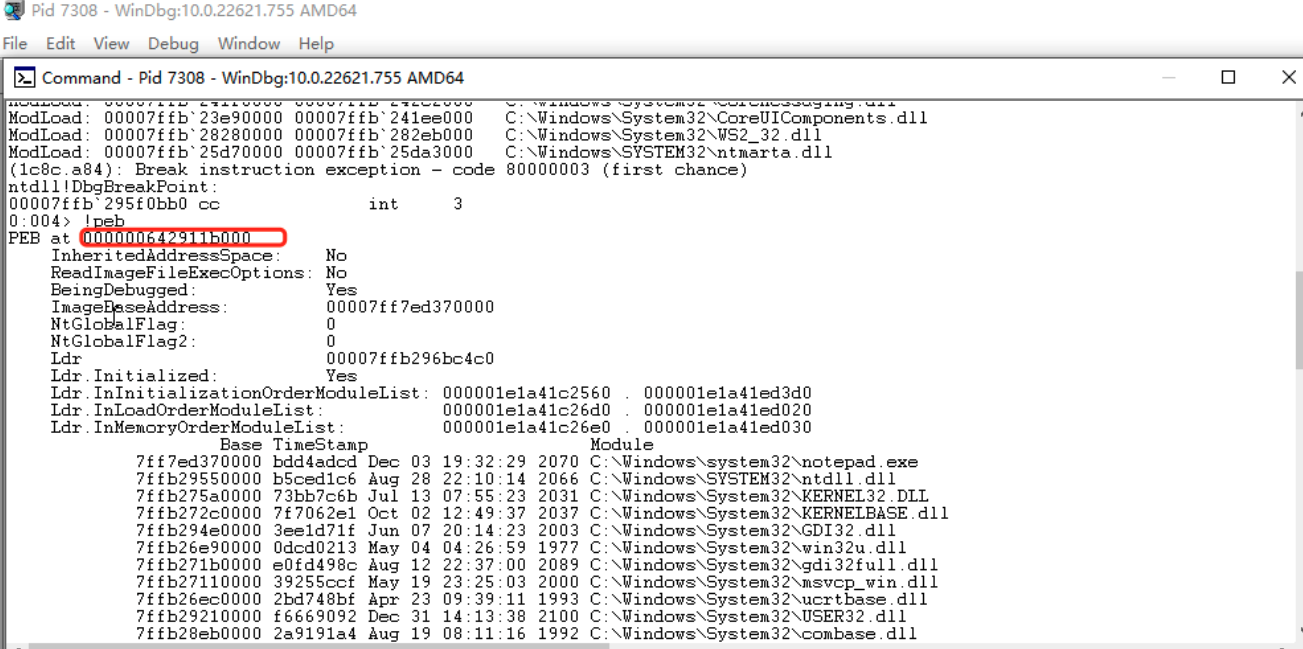This screenshot has height=649, width=1303.
Task: Click the PEB address 000000642911b000
Action: click(x=167, y=238)
